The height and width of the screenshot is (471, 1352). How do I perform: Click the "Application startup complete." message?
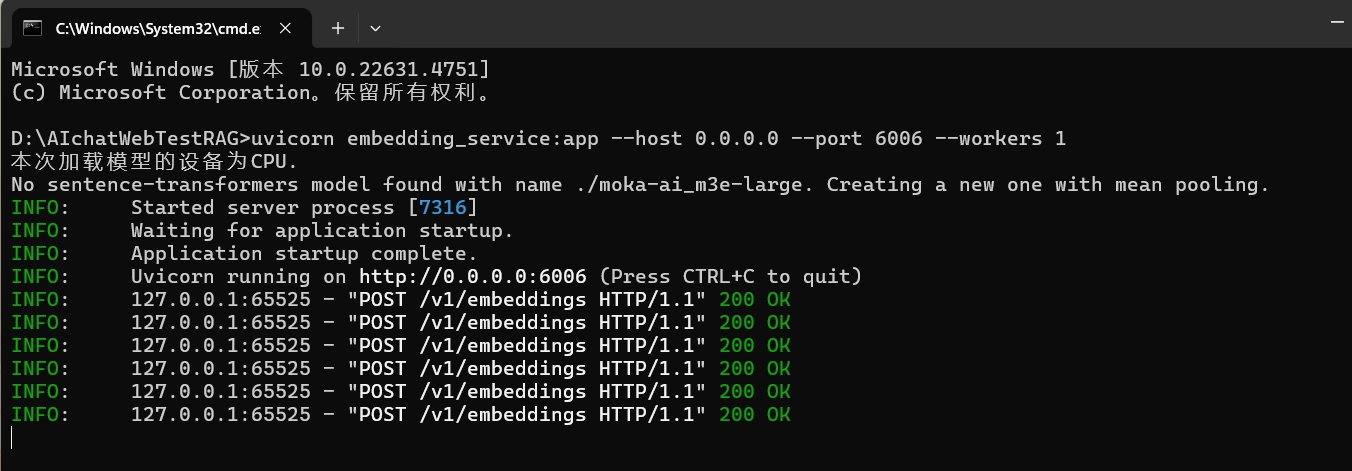point(304,253)
